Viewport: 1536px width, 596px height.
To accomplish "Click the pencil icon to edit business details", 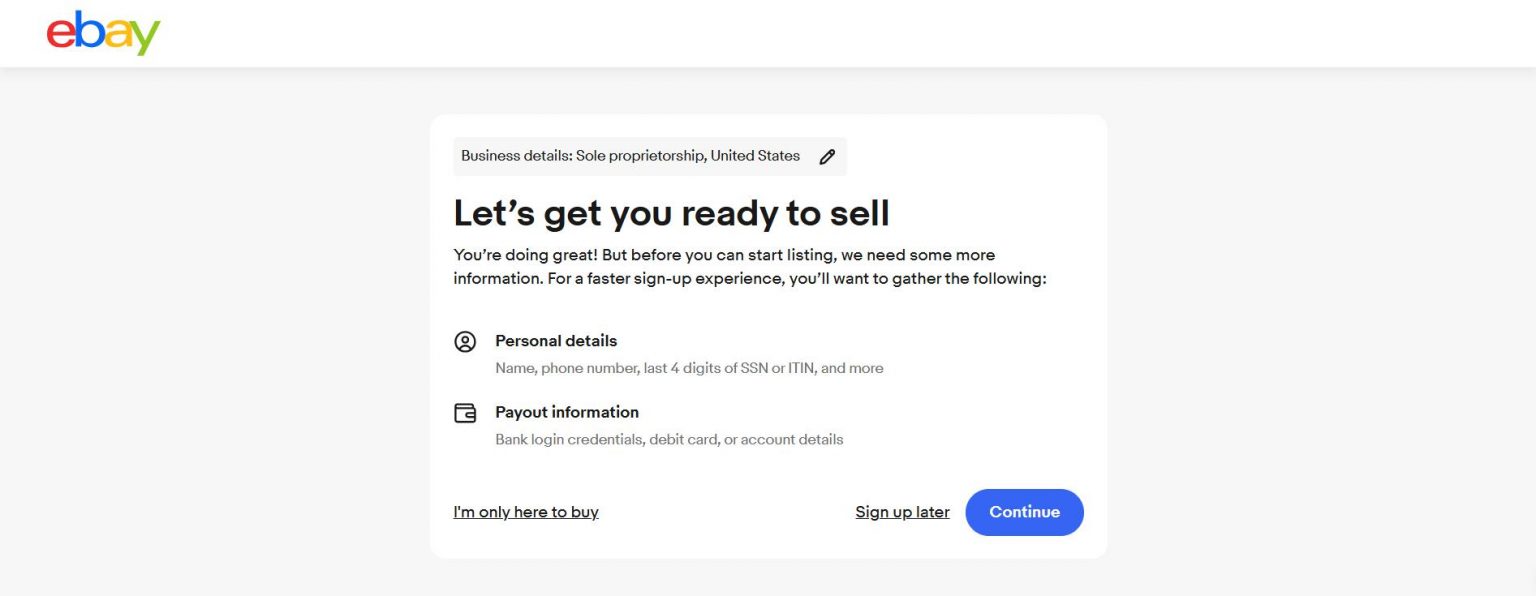I will coord(827,156).
